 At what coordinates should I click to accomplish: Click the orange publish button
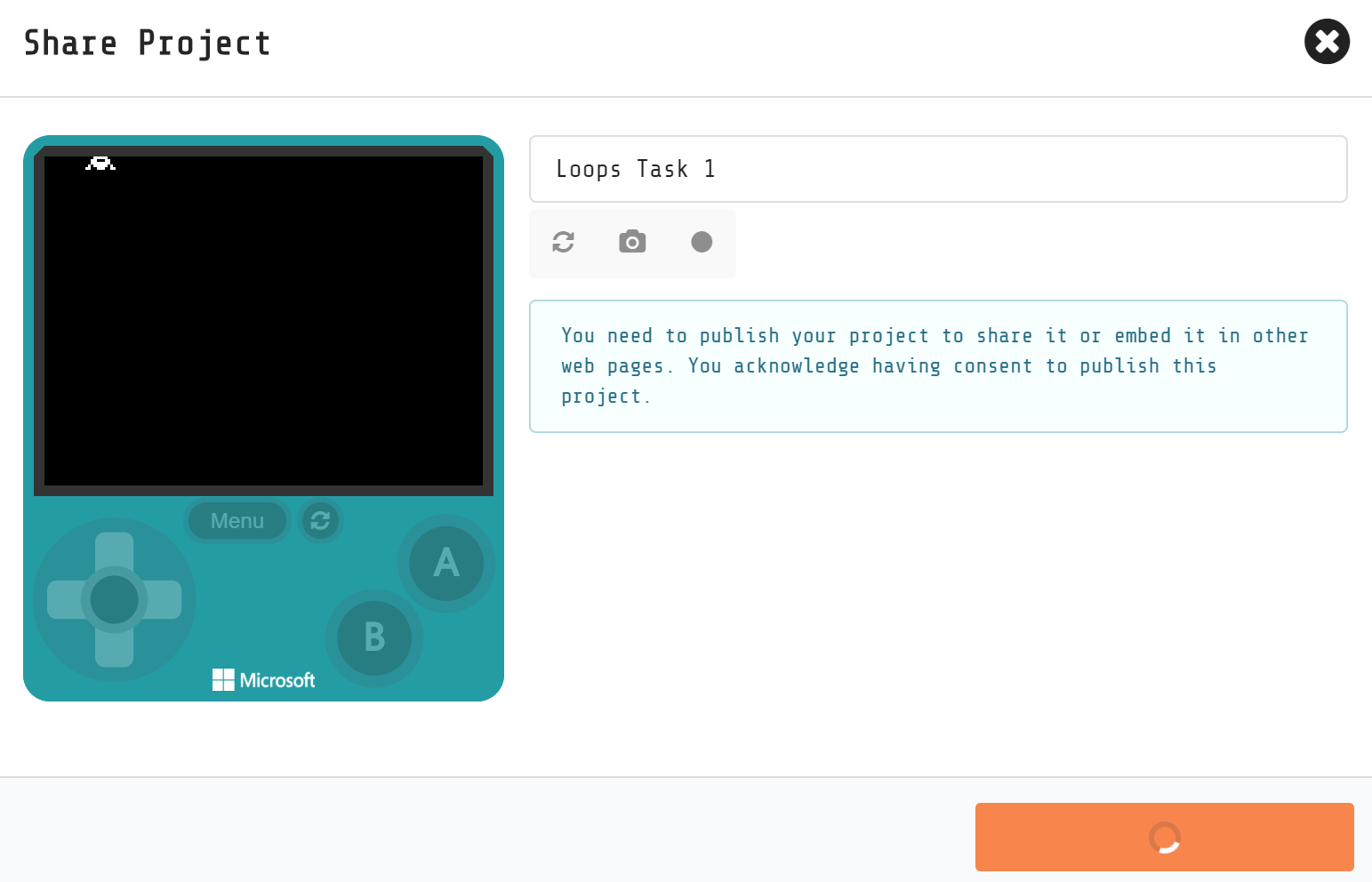1164,837
